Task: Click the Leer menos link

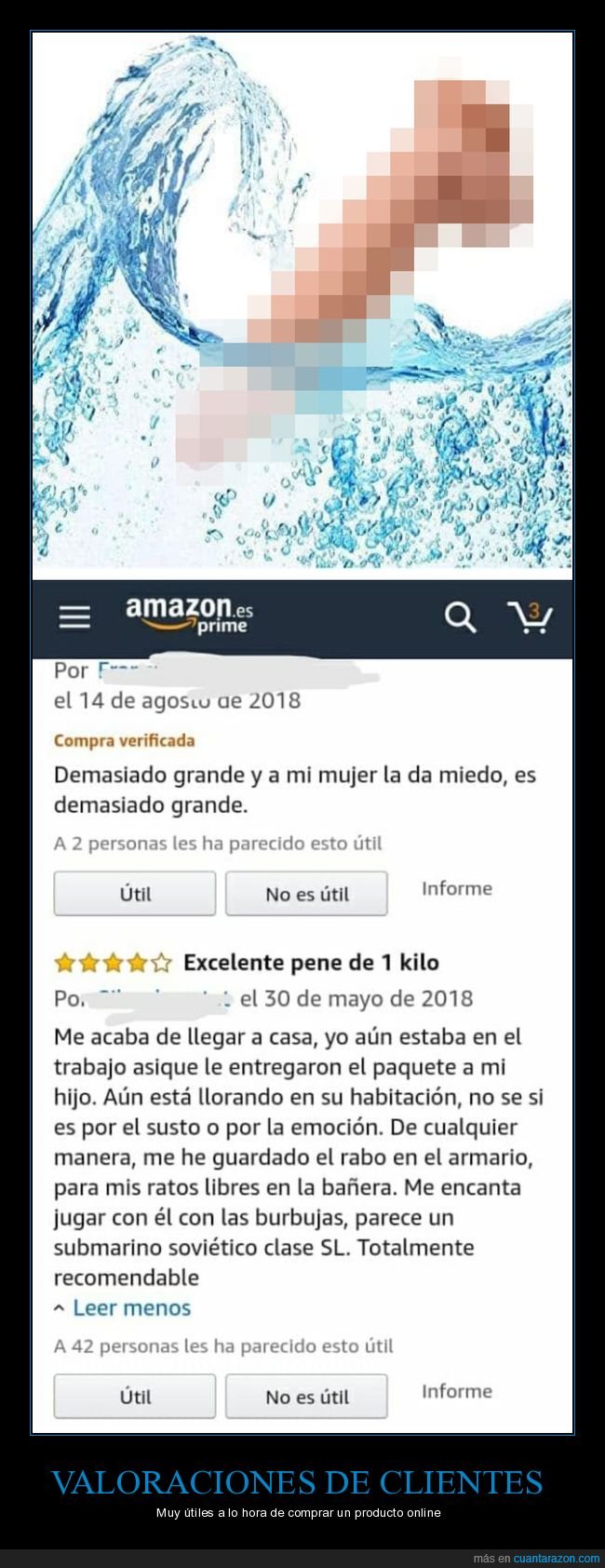Action: pyautogui.click(x=131, y=1307)
